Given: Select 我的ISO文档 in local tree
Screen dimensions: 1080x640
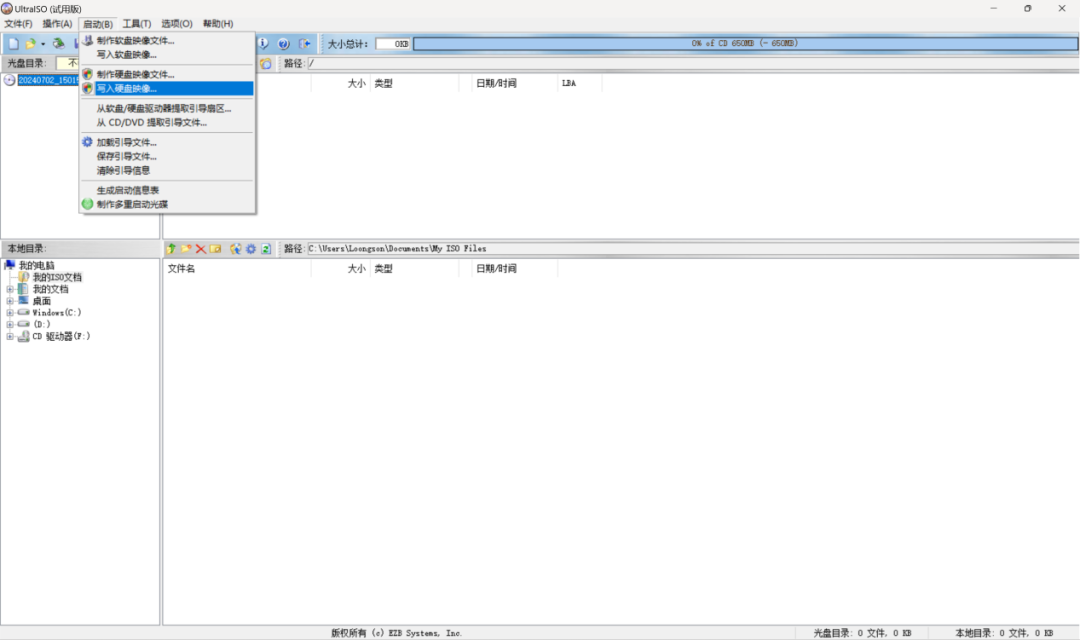Looking at the screenshot, I should point(57,277).
